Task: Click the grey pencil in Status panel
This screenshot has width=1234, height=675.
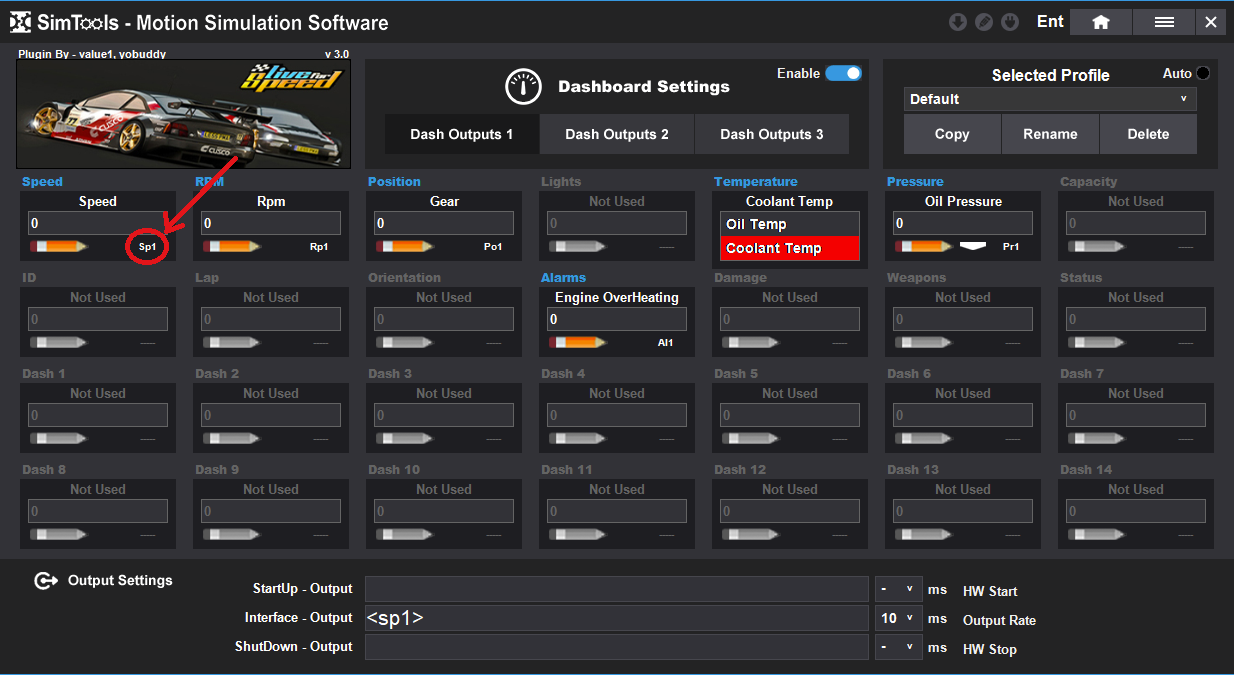Action: point(1097,342)
